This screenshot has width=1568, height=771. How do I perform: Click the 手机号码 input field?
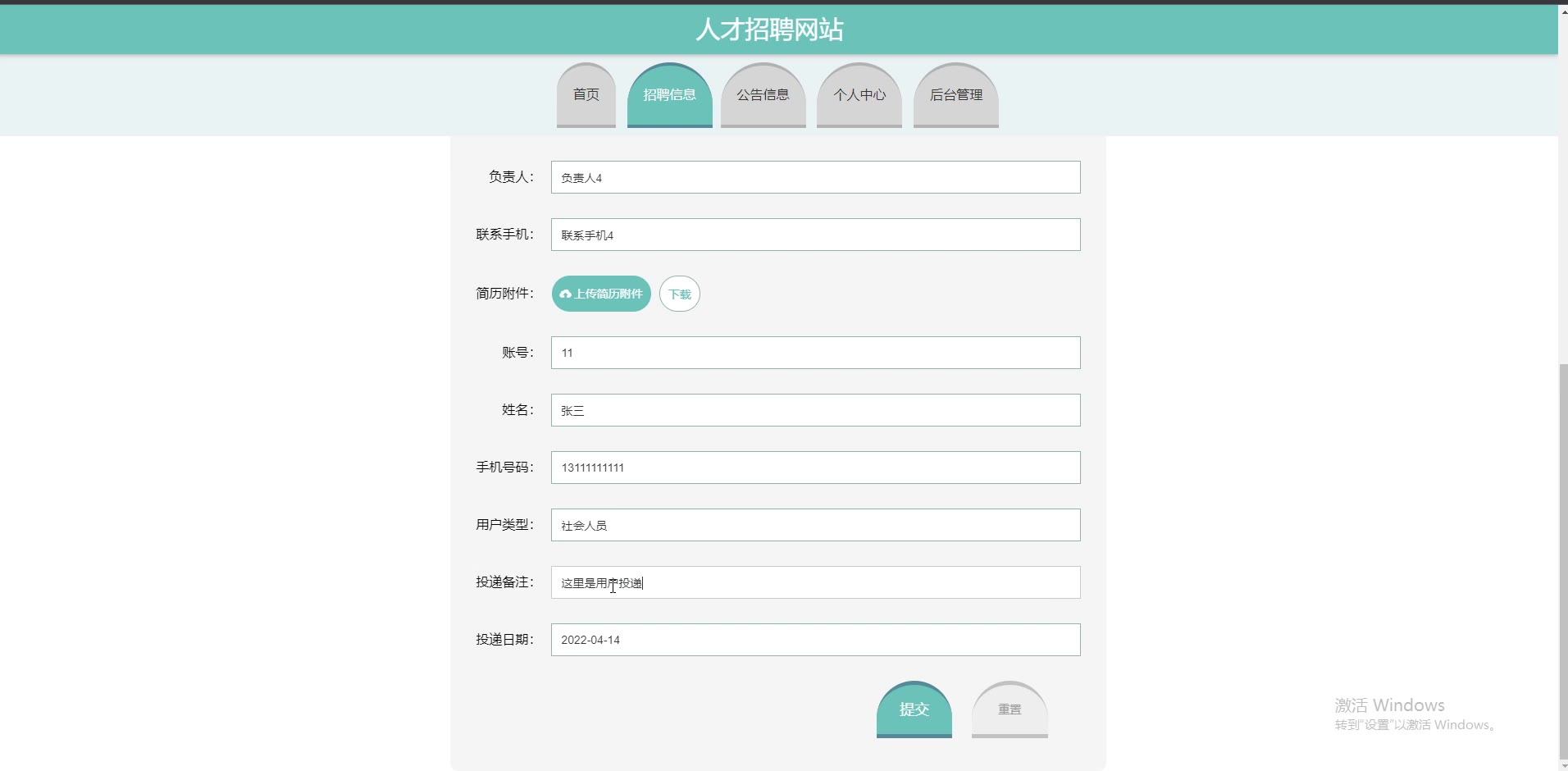pyautogui.click(x=816, y=468)
